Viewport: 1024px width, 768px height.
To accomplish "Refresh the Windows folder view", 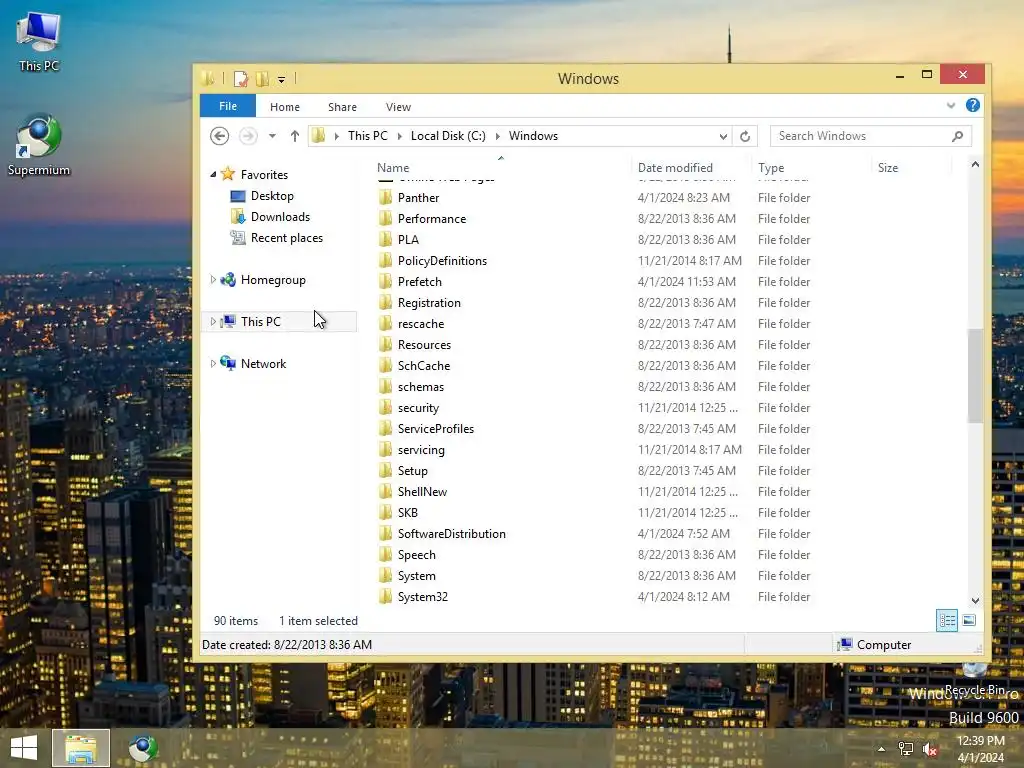I will 745,136.
